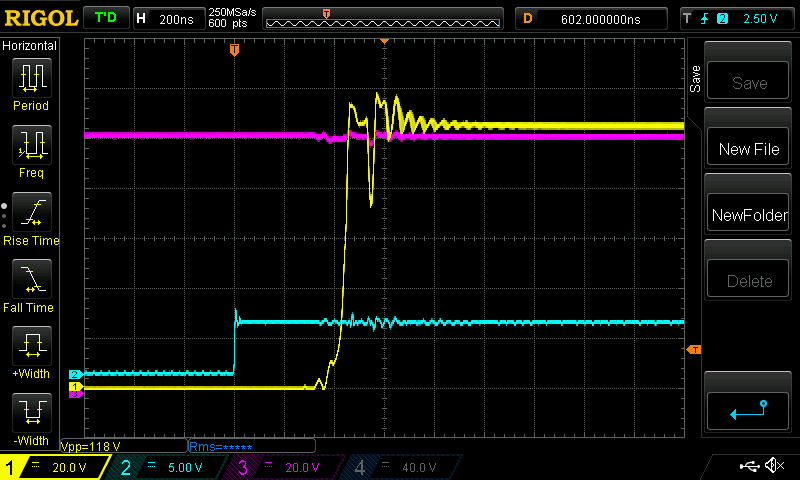The height and width of the screenshot is (480, 800).
Task: Toggle channel 3 at 20.0 V
Action: pyautogui.click(x=280, y=467)
